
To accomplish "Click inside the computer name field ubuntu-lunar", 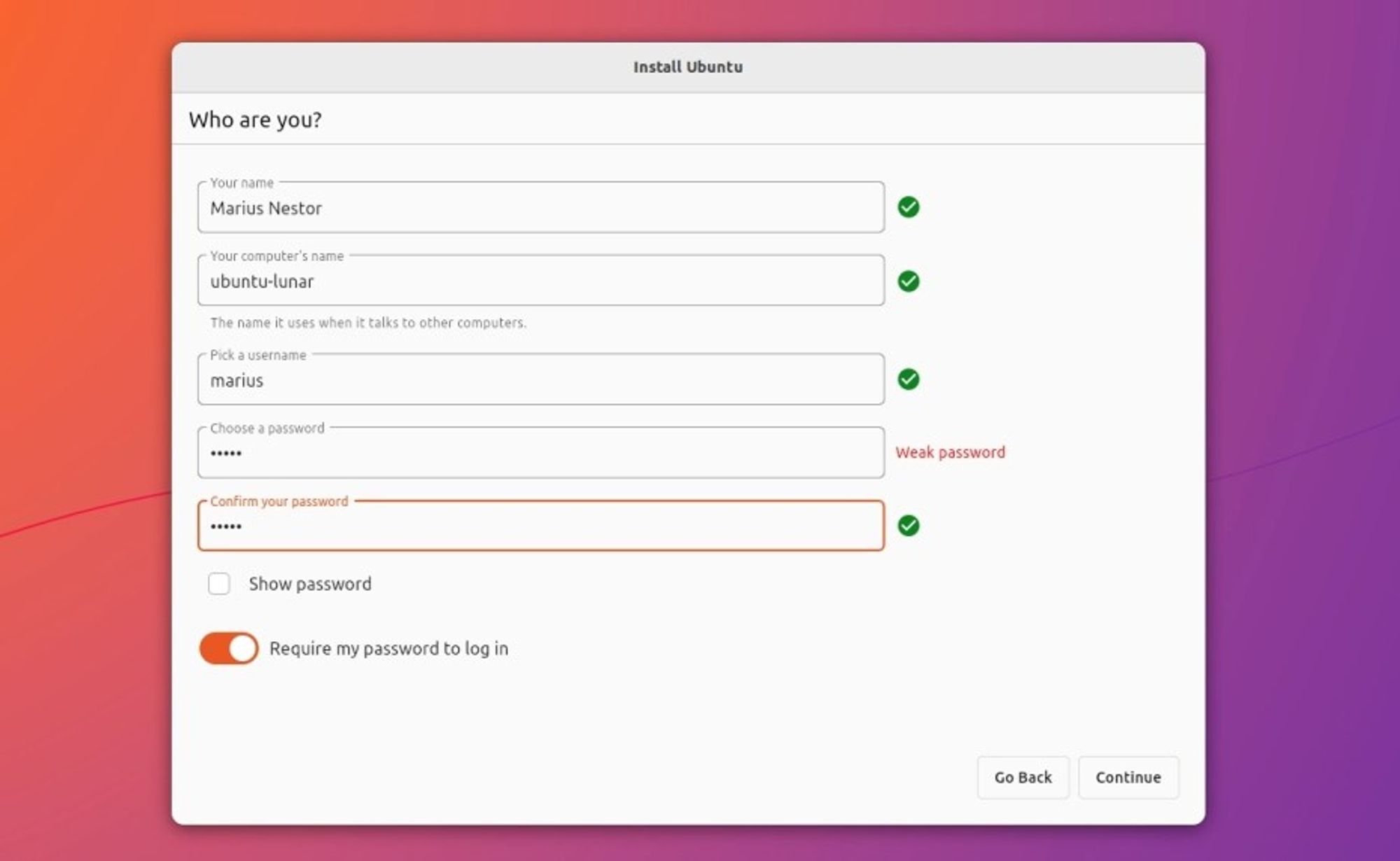I will [539, 281].
